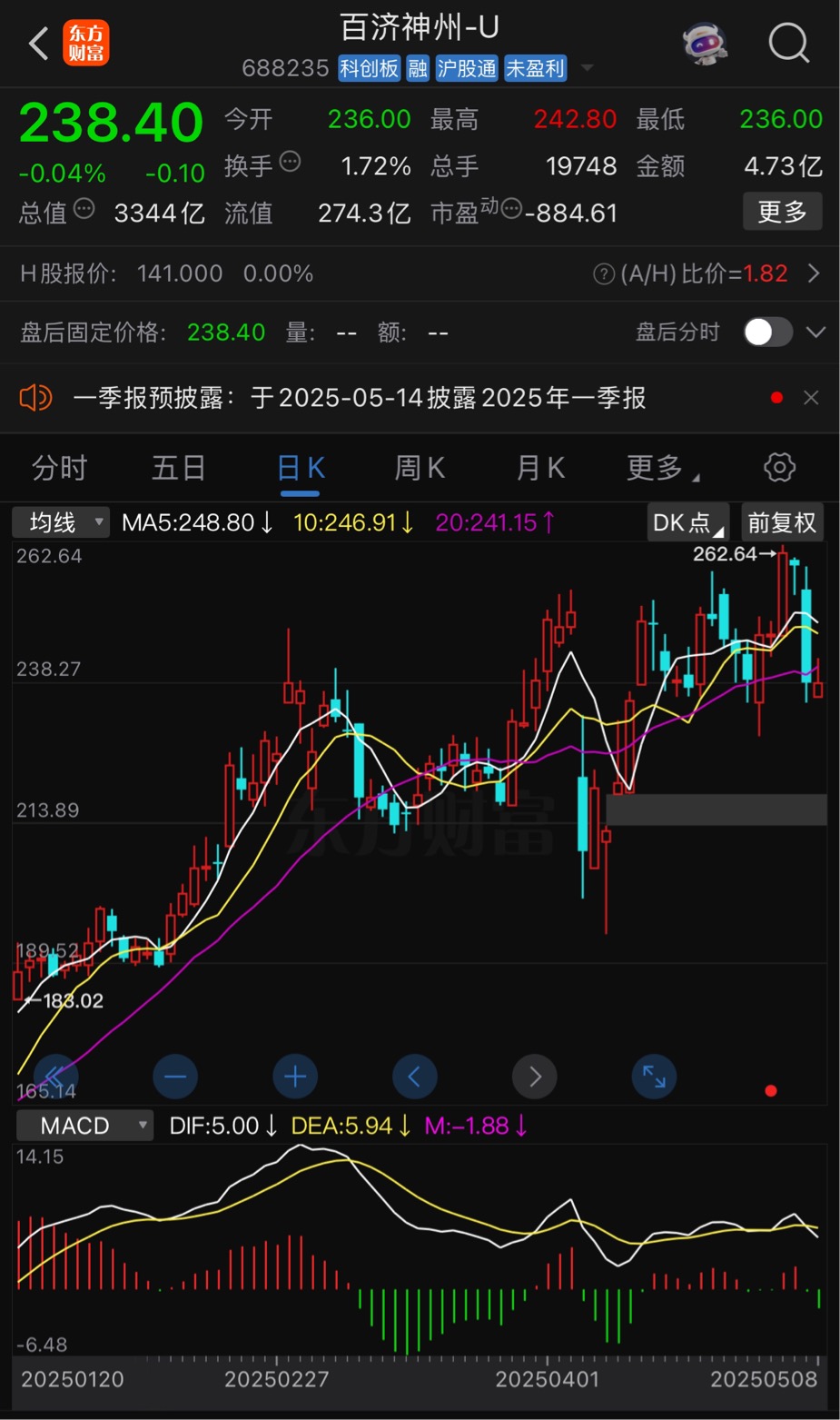Open the MACD indicator dropdown
The height and width of the screenshot is (1420, 840).
click(84, 1126)
